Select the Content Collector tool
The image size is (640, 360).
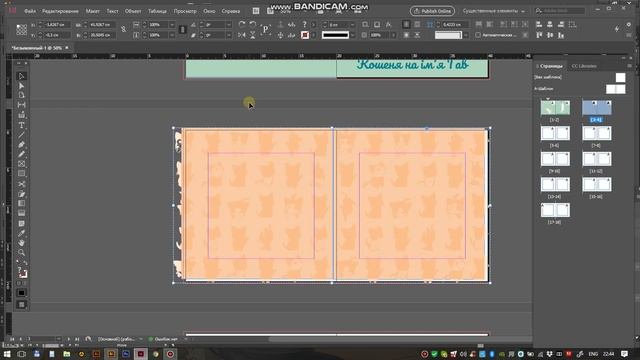[21, 115]
